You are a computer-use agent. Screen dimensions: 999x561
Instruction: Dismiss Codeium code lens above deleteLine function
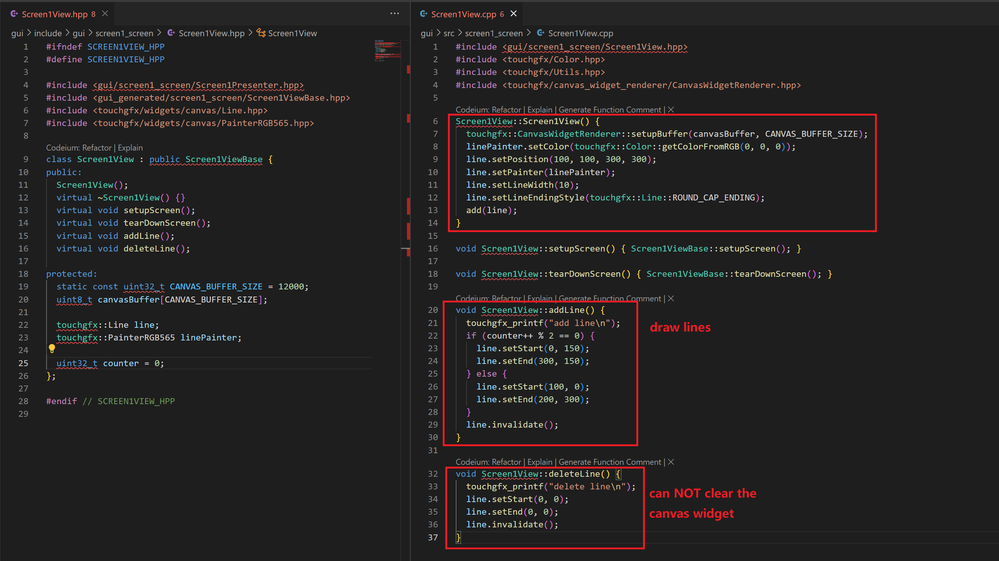pos(670,462)
